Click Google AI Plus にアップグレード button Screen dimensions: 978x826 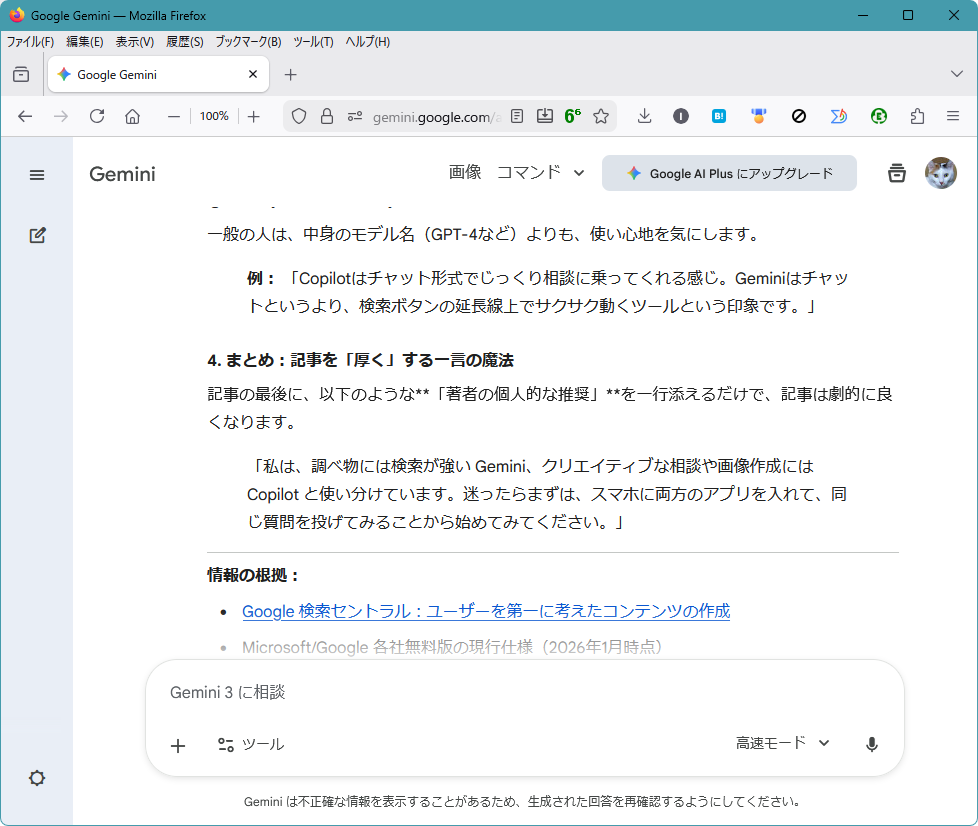coord(729,173)
